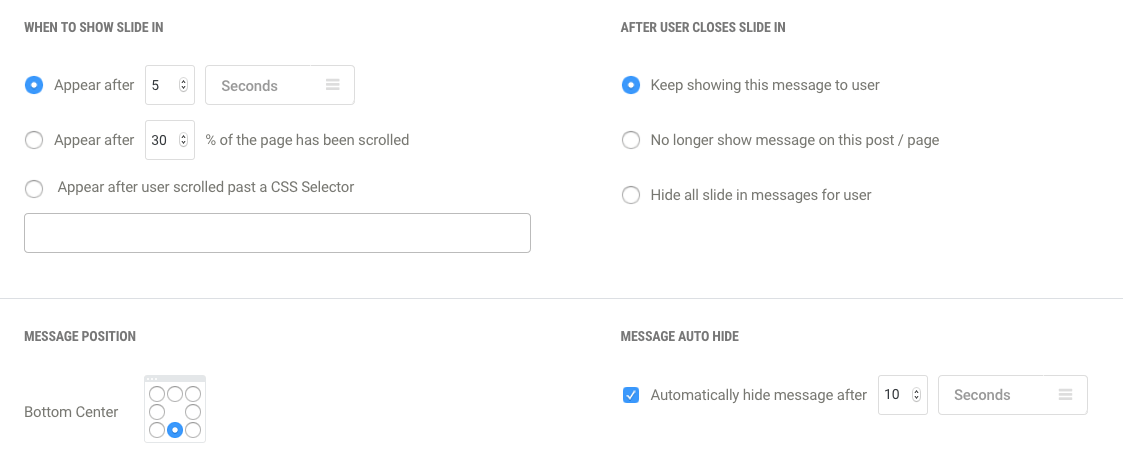
Task: Uncheck Automatically hide message after
Action: pos(631,395)
